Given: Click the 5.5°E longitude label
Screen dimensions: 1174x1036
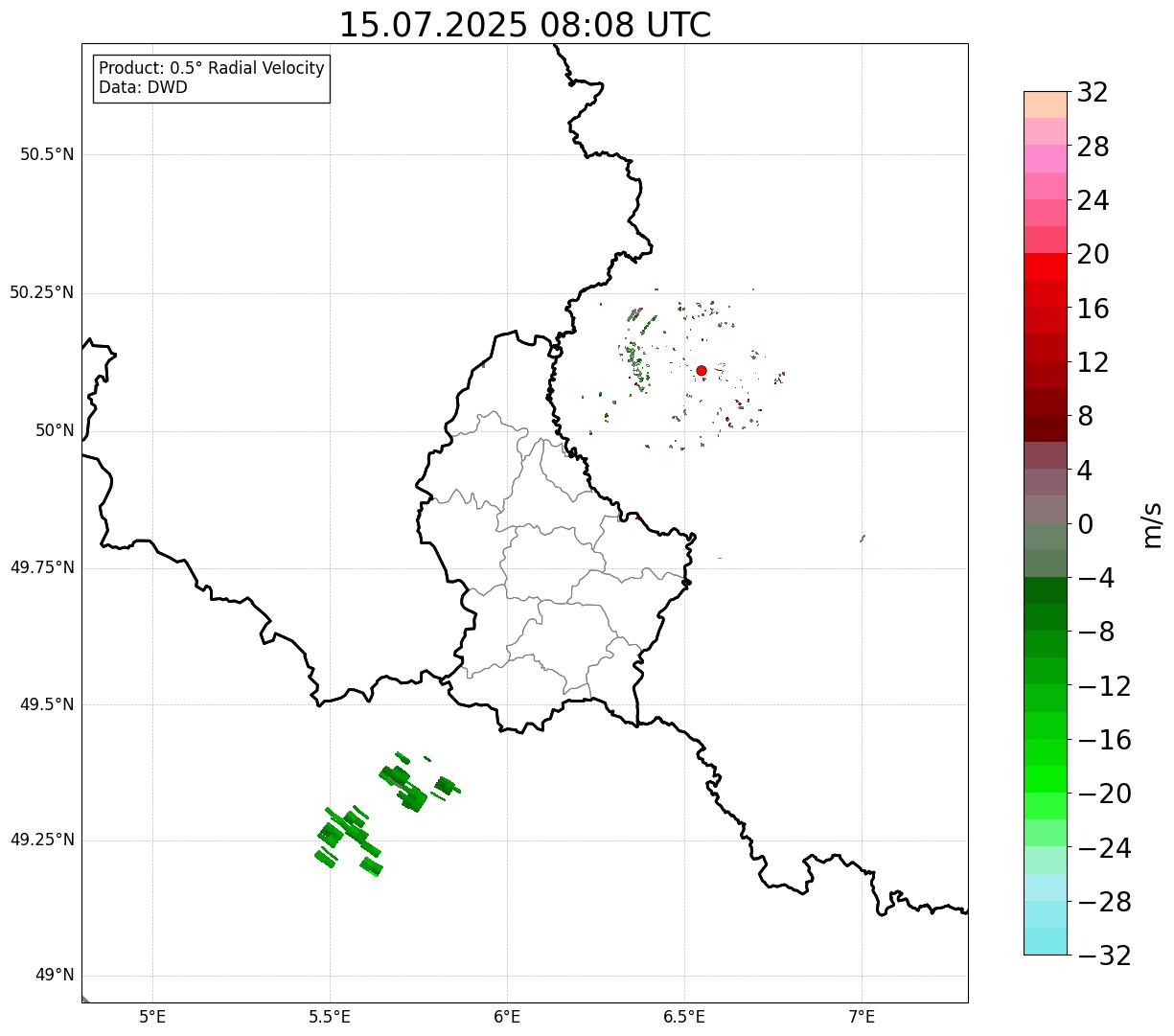Looking at the screenshot, I should coord(330,1017).
